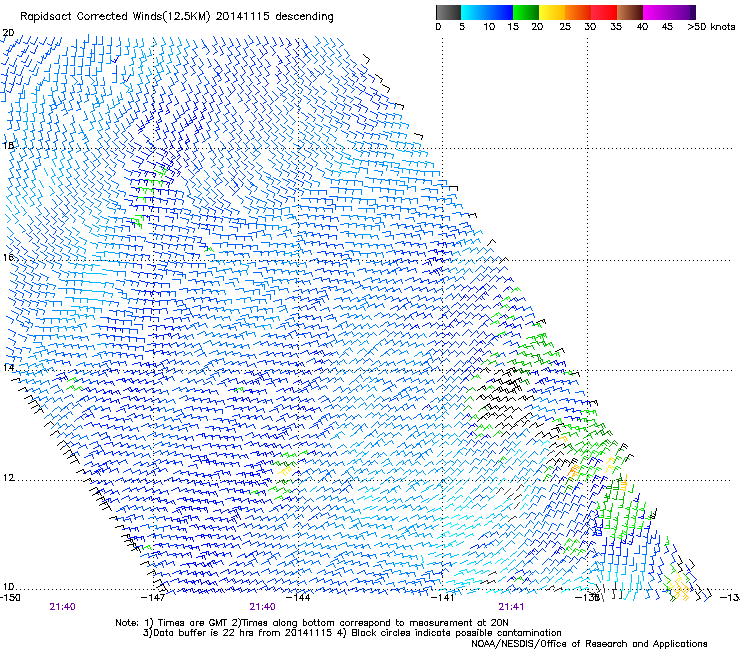Click the '40' legend scale label
The height and width of the screenshot is (650, 740).
[642, 27]
